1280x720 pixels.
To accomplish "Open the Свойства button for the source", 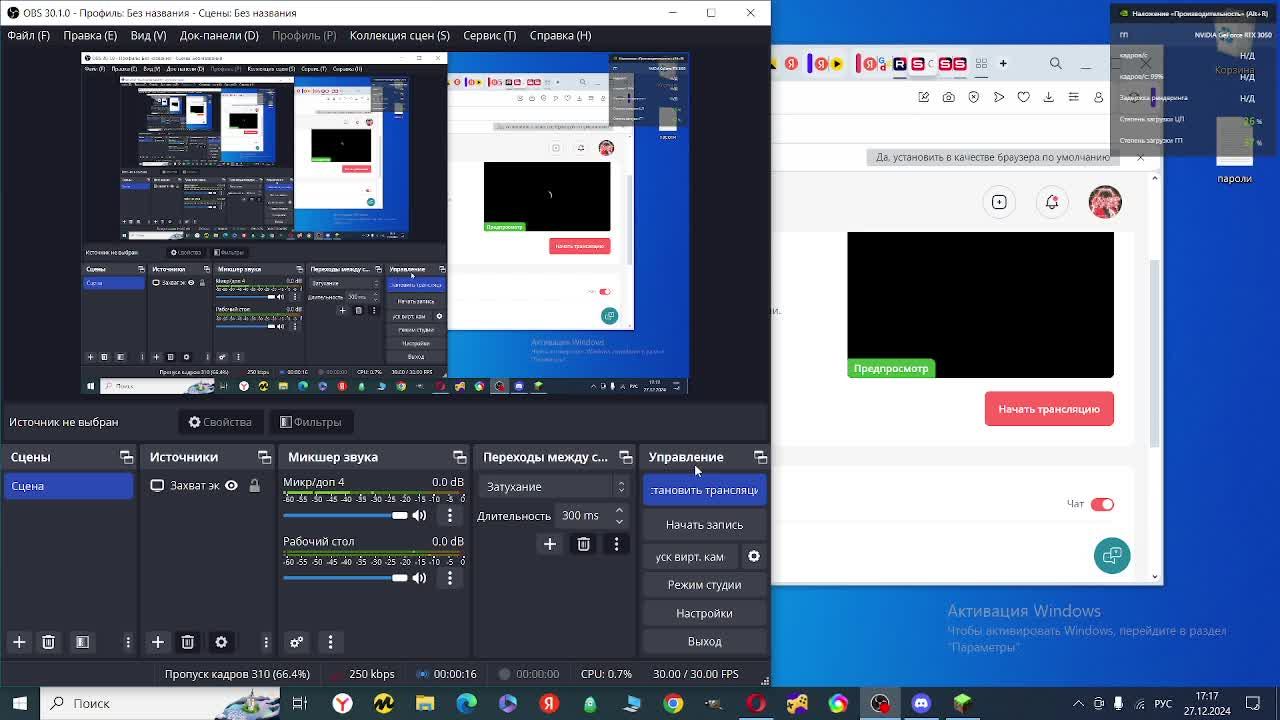I will click(220, 422).
